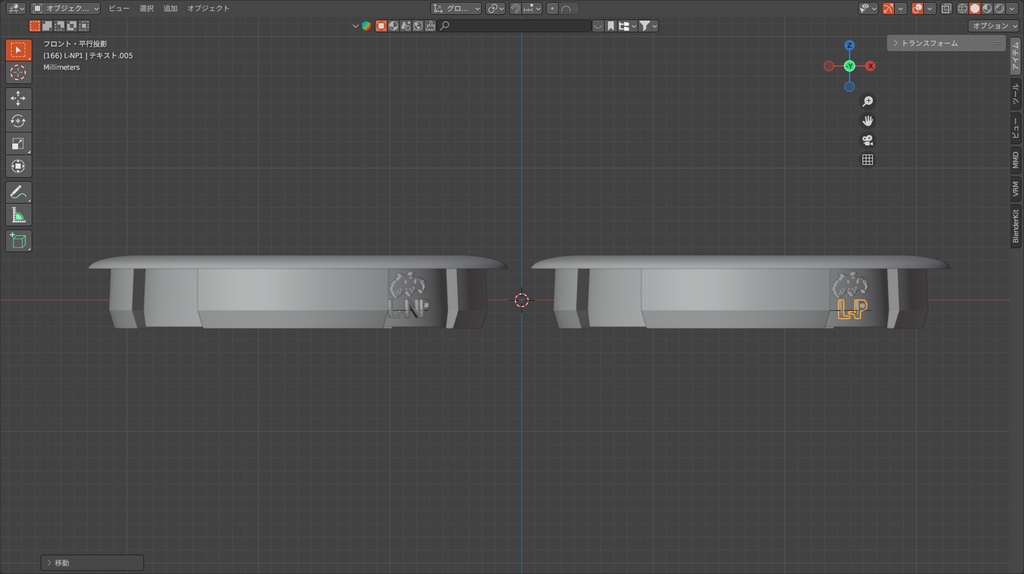Image resolution: width=1024 pixels, height=574 pixels.
Task: Switch to the BlenderKit sidebar tab
Action: (x=1016, y=227)
